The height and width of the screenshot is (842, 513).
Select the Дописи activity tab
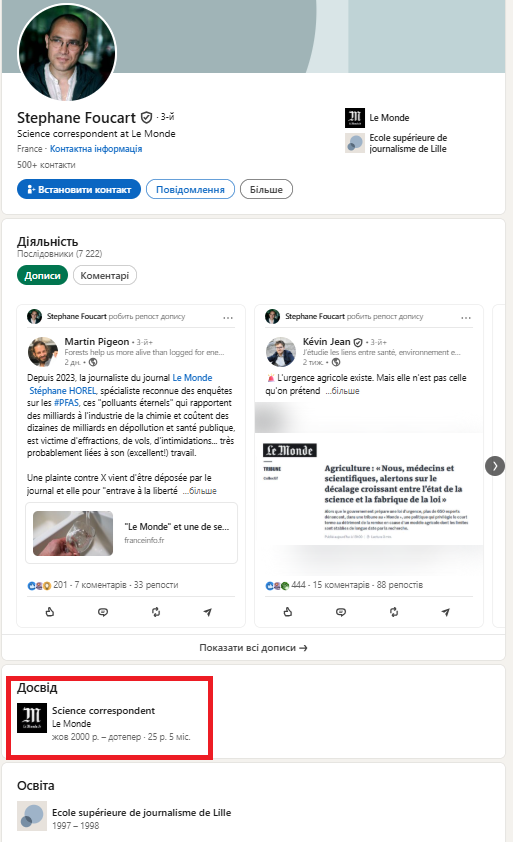click(x=42, y=275)
